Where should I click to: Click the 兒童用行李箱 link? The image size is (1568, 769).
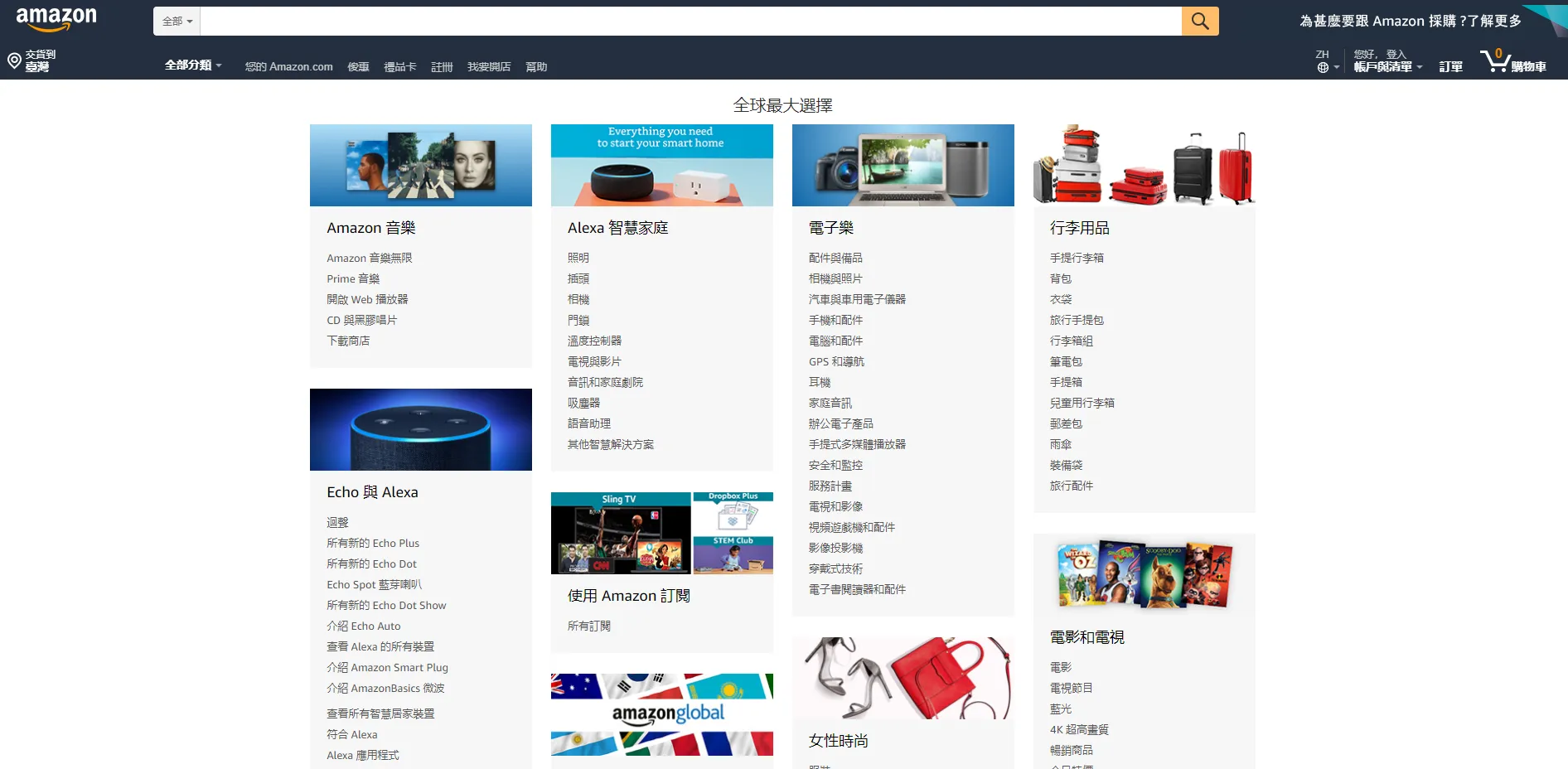coord(1082,404)
